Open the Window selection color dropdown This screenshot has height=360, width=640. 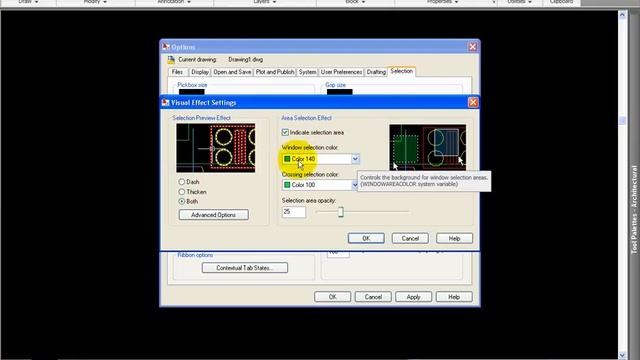point(355,159)
